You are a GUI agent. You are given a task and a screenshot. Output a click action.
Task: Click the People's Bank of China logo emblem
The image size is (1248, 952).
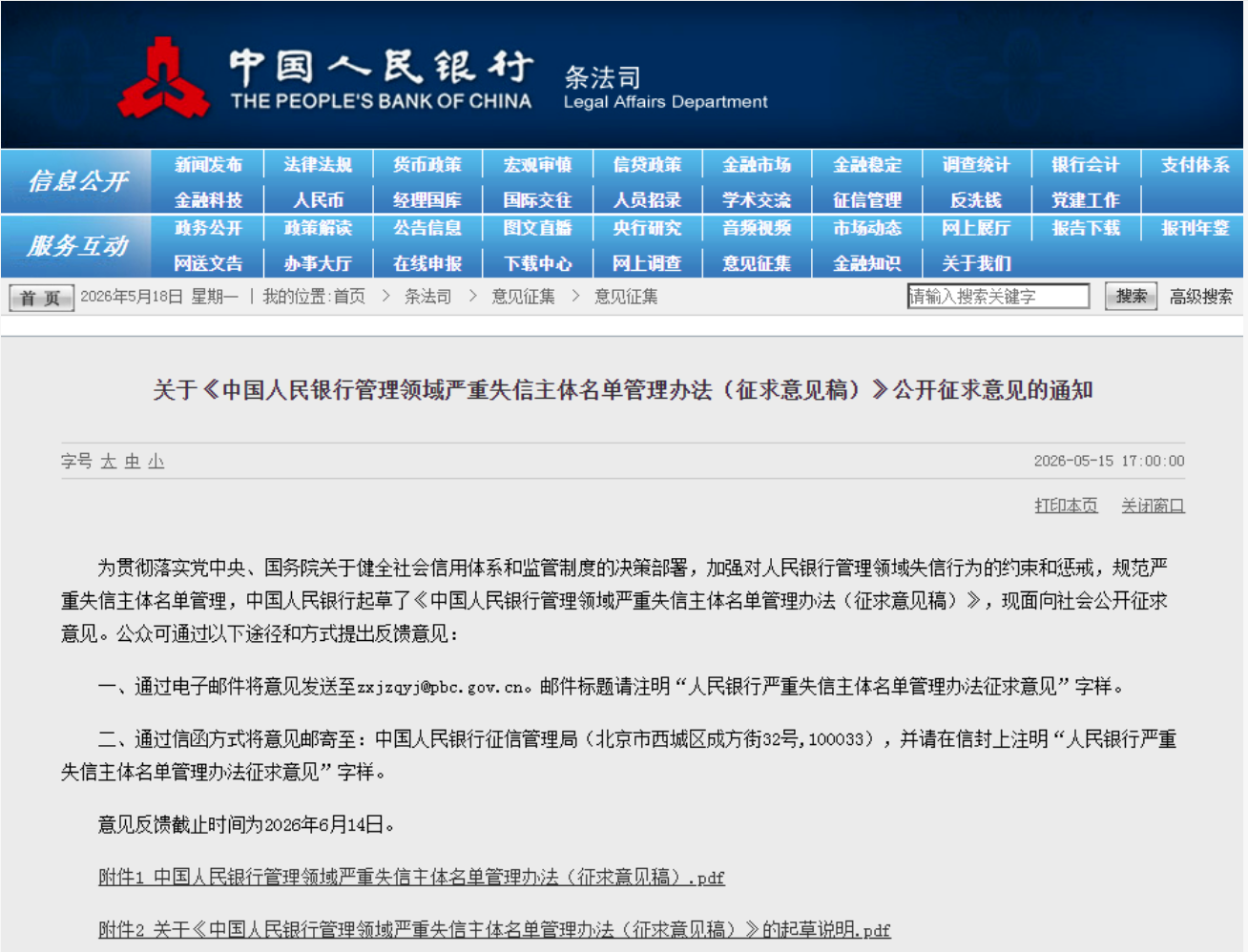pyautogui.click(x=163, y=77)
